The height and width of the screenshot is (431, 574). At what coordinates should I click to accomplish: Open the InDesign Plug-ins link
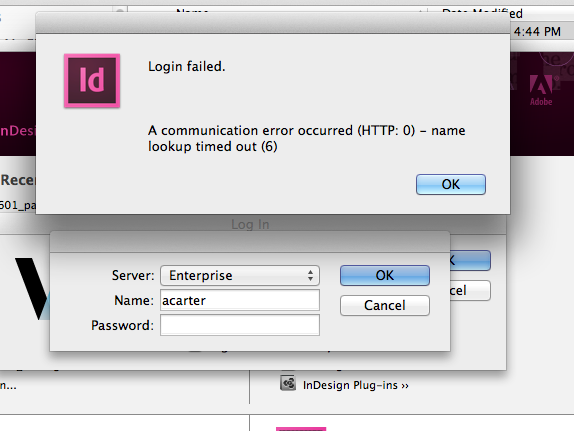(x=355, y=385)
